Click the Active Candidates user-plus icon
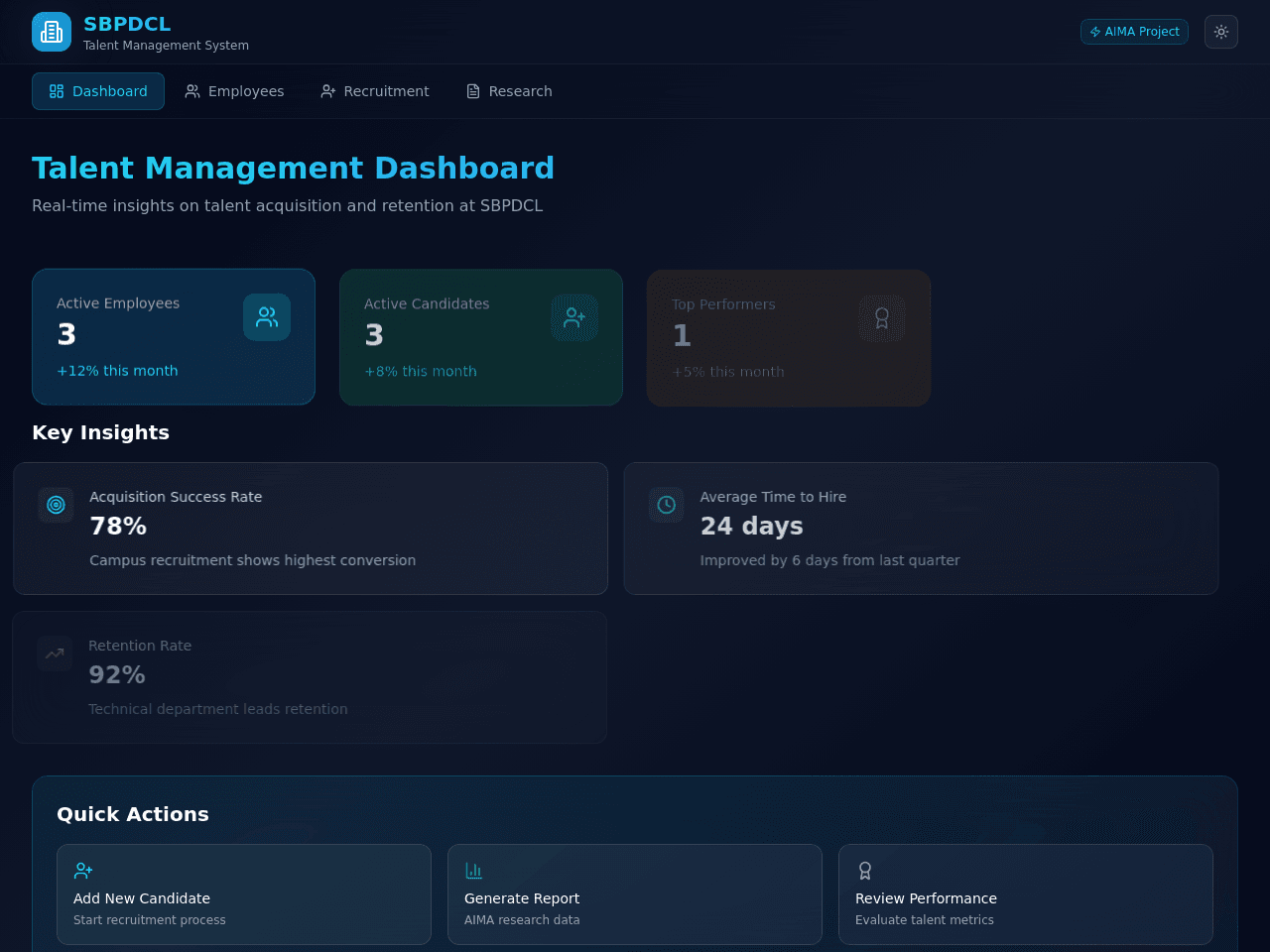Screen dimensions: 1270x952 click(x=574, y=317)
